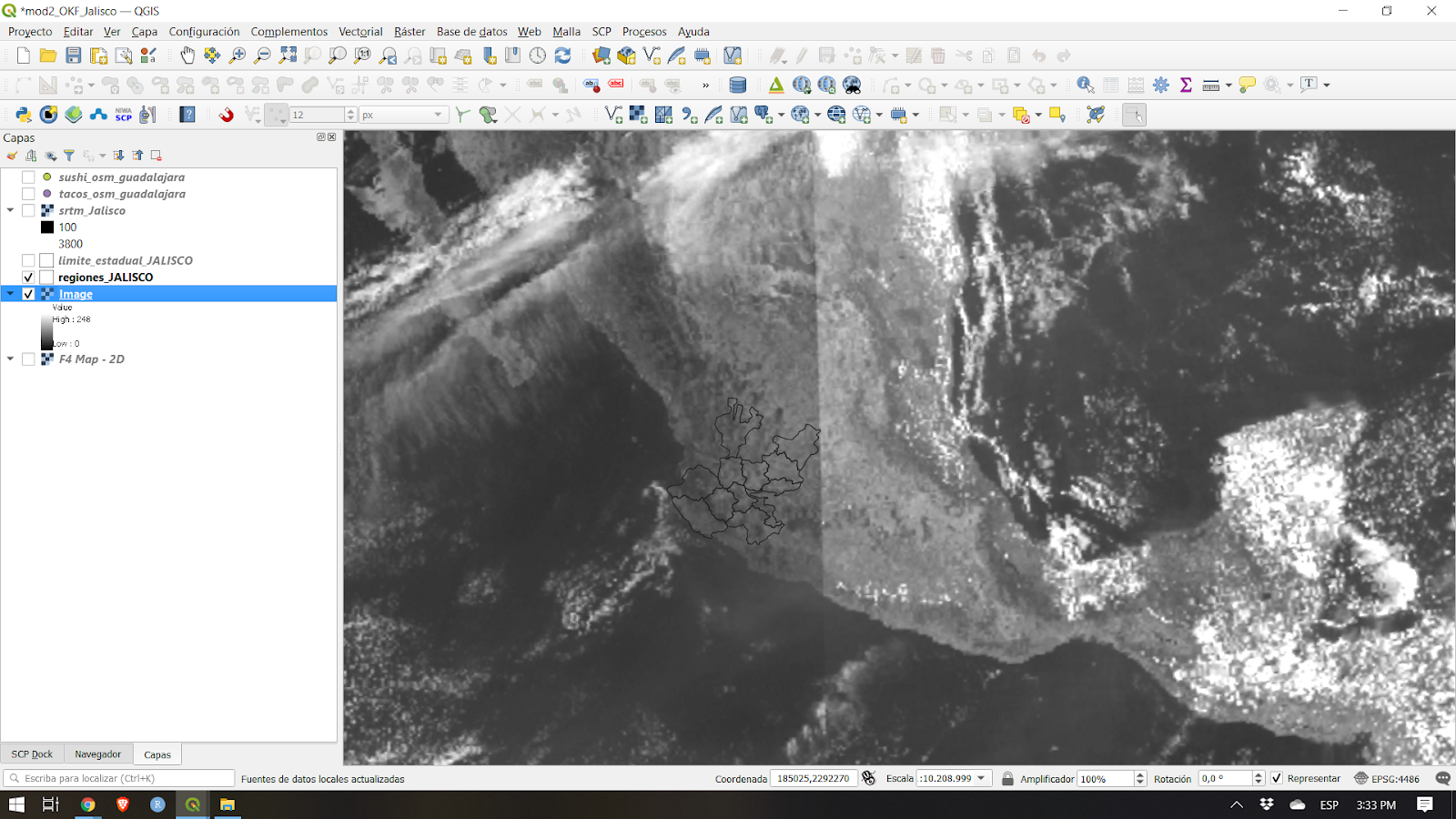
Task: Show more toolbar items with double chevron
Action: click(x=705, y=85)
